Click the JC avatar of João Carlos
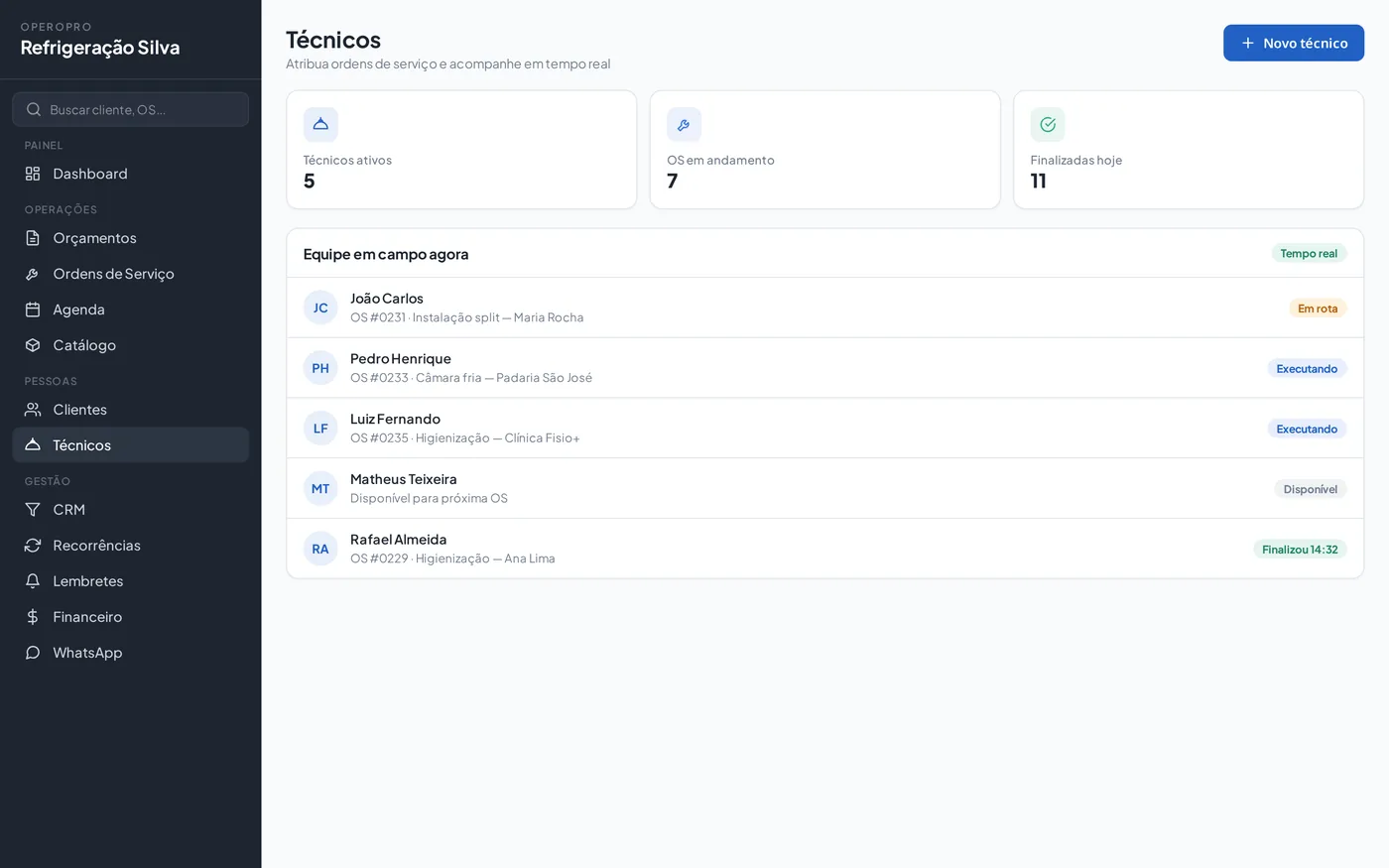Screen dimensions: 1389x868 [x=320, y=308]
